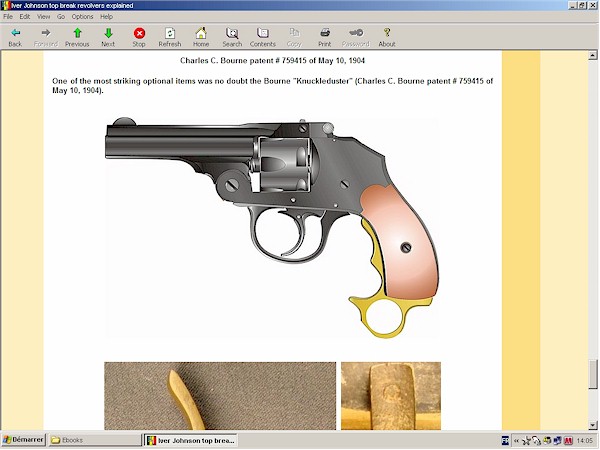
Task: Expand hidden tray icons with the double chevron
Action: (516, 441)
